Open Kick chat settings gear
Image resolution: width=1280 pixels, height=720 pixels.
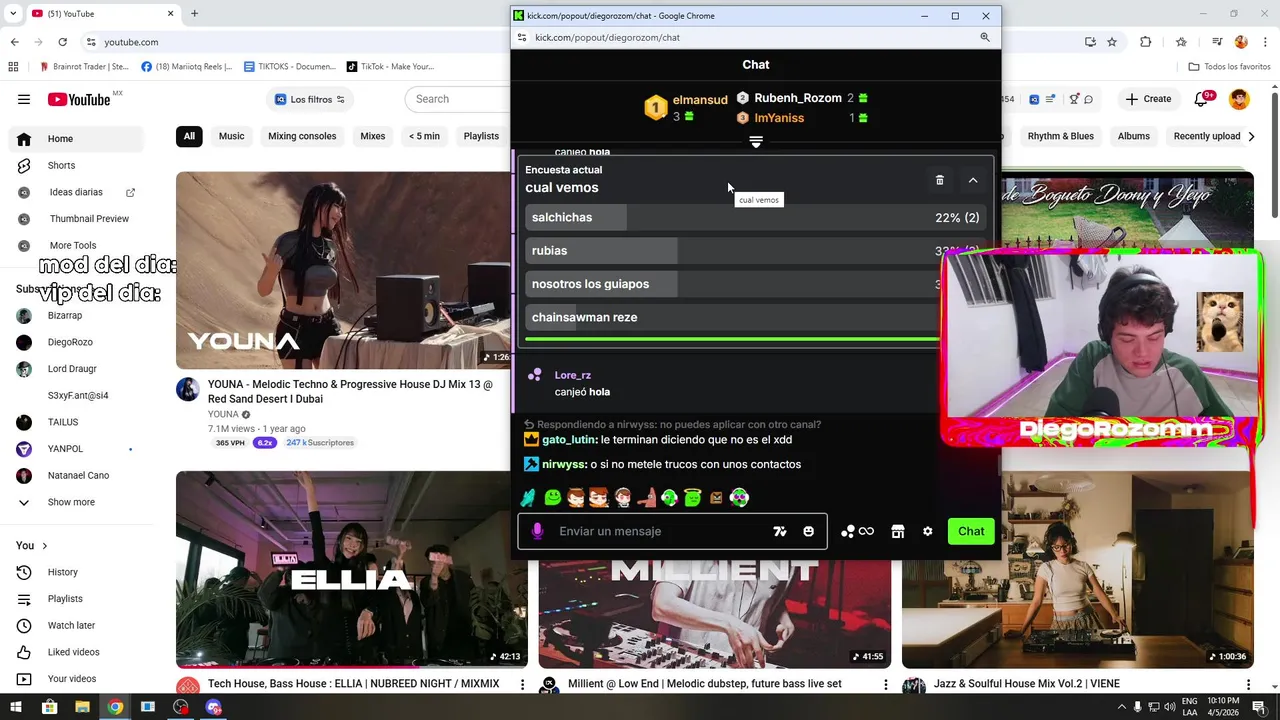[927, 531]
